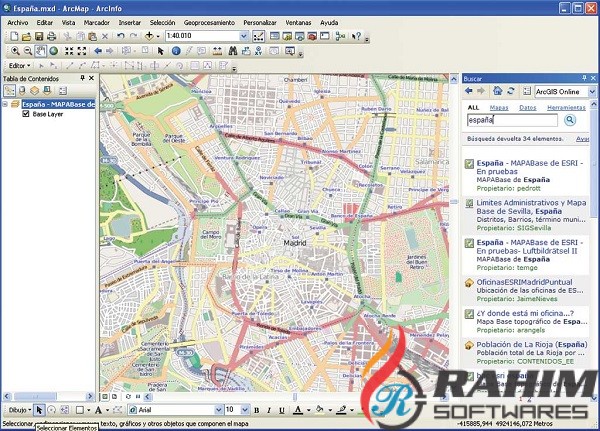Screen dimensions: 600x431
Task: Click the Paste icon in Standard toolbar
Action: [x=92, y=36]
